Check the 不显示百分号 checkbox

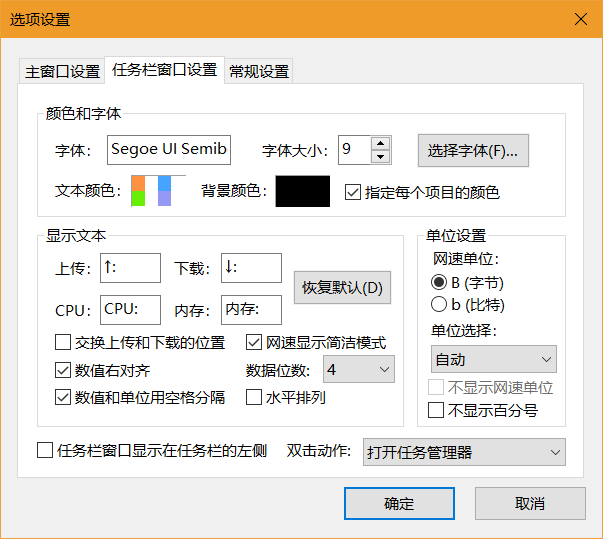tap(436, 410)
